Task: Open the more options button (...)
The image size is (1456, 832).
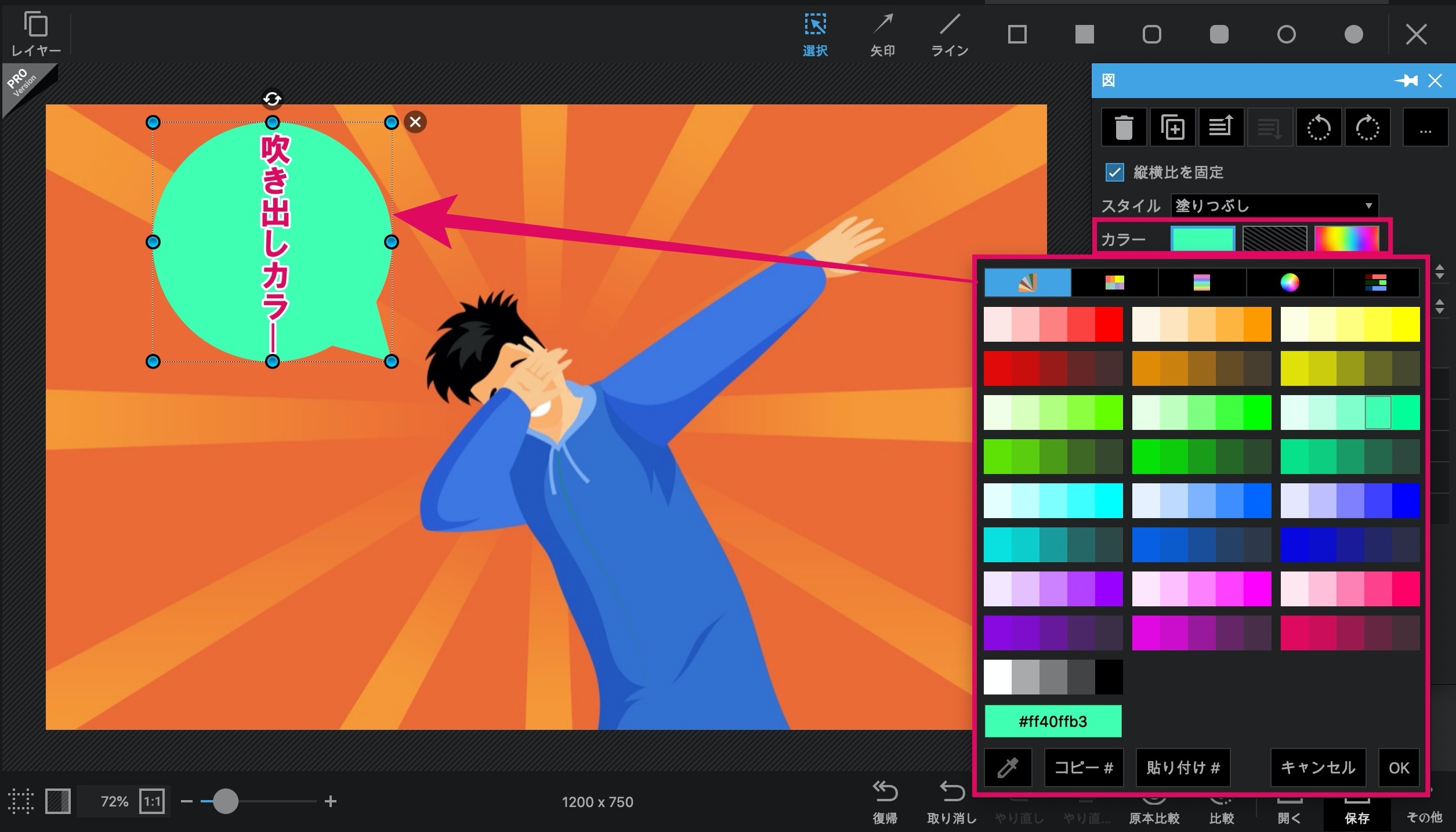Action: (1425, 127)
